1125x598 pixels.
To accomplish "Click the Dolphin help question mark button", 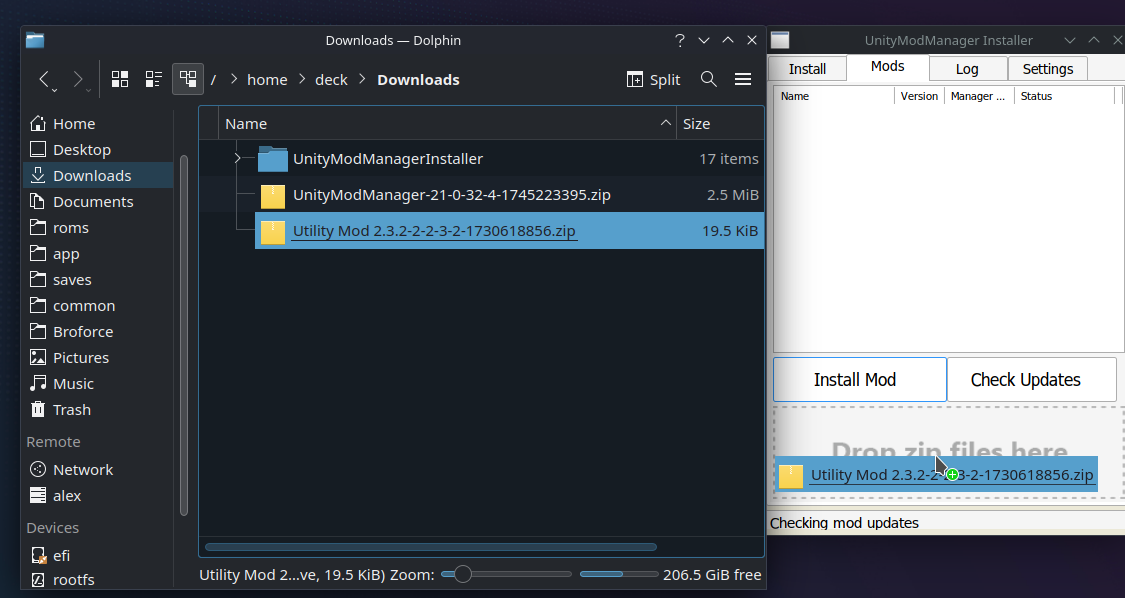I will pos(679,40).
